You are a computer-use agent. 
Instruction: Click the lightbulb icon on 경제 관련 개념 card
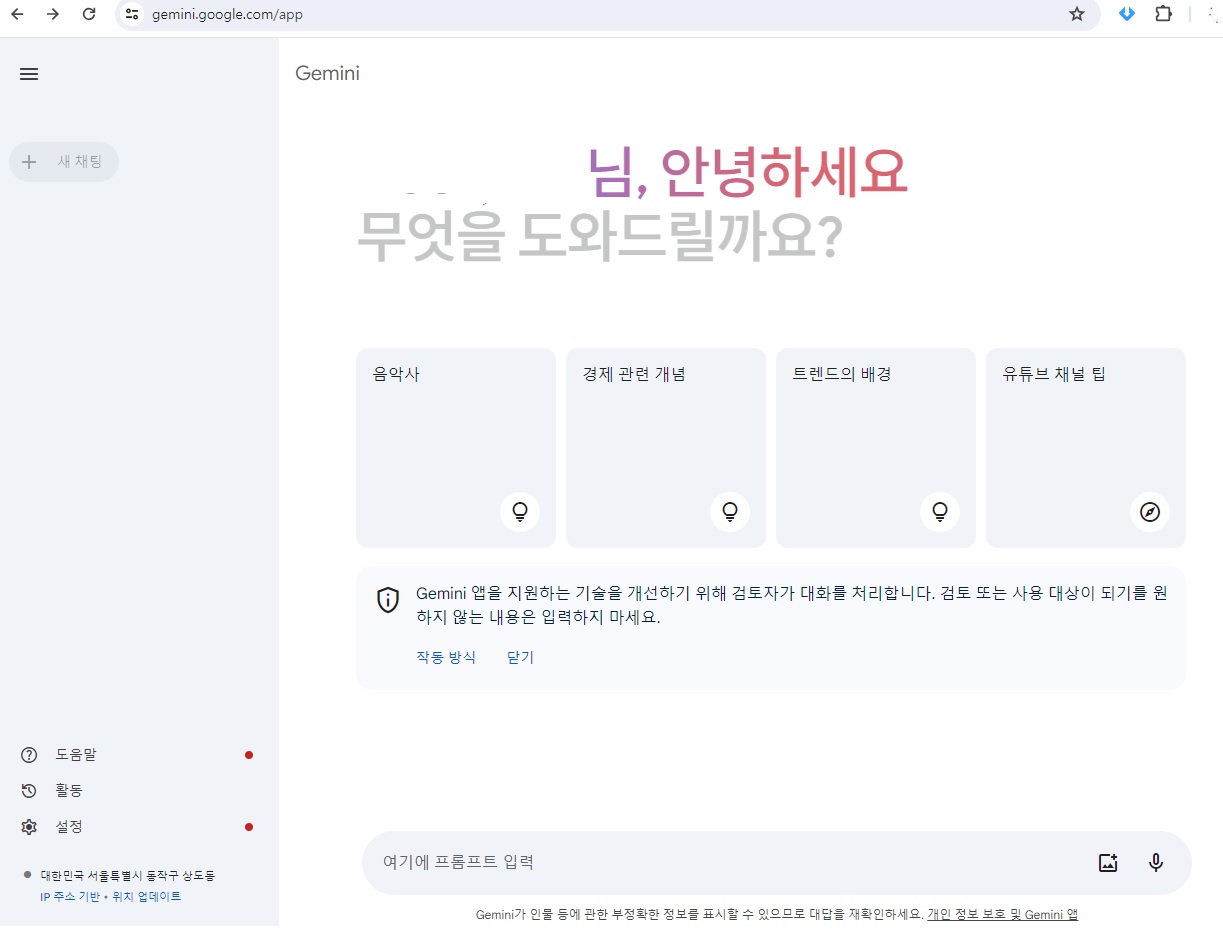tap(730, 512)
